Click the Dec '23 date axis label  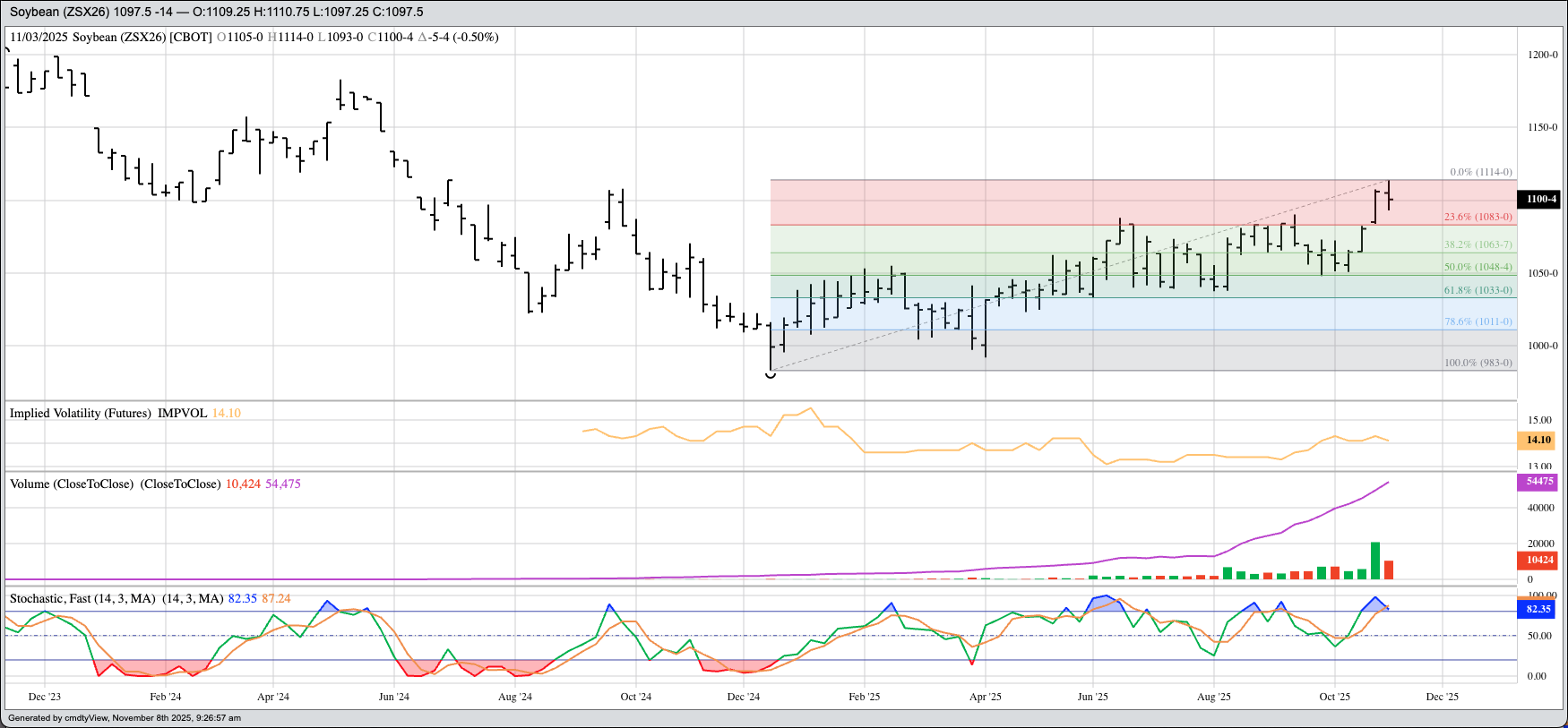[x=45, y=697]
